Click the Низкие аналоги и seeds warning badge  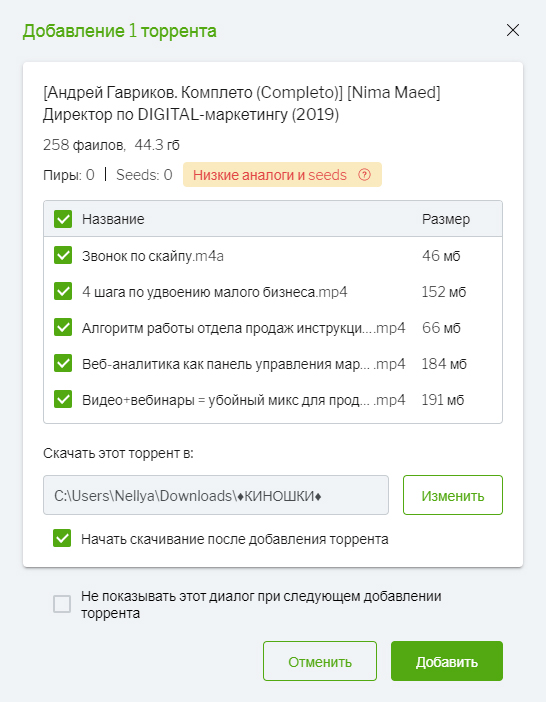tap(282, 175)
